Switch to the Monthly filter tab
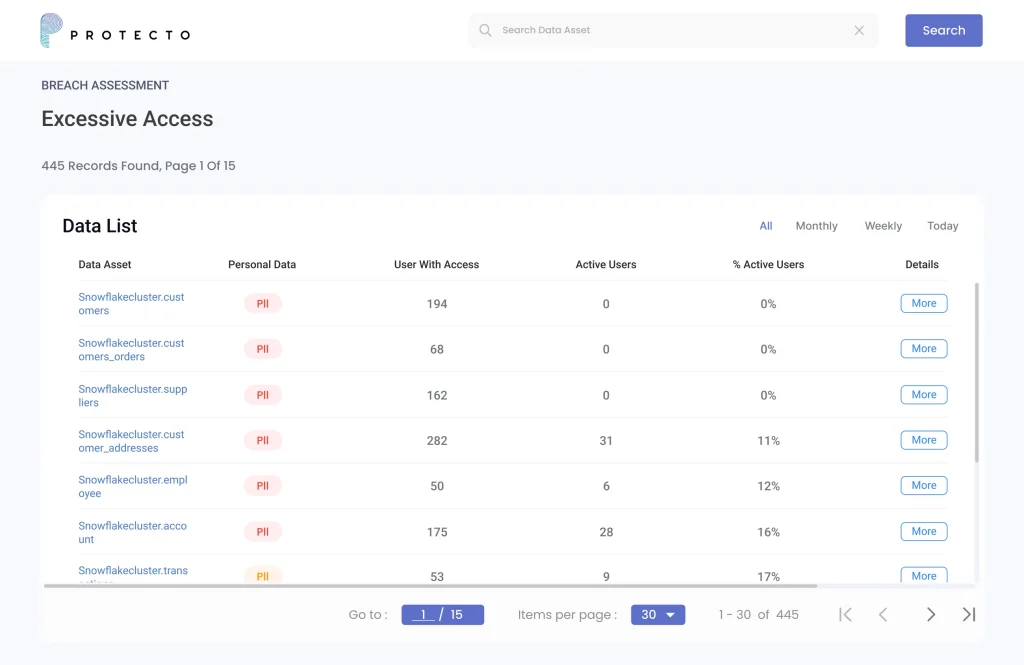The width and height of the screenshot is (1024, 665). point(816,226)
